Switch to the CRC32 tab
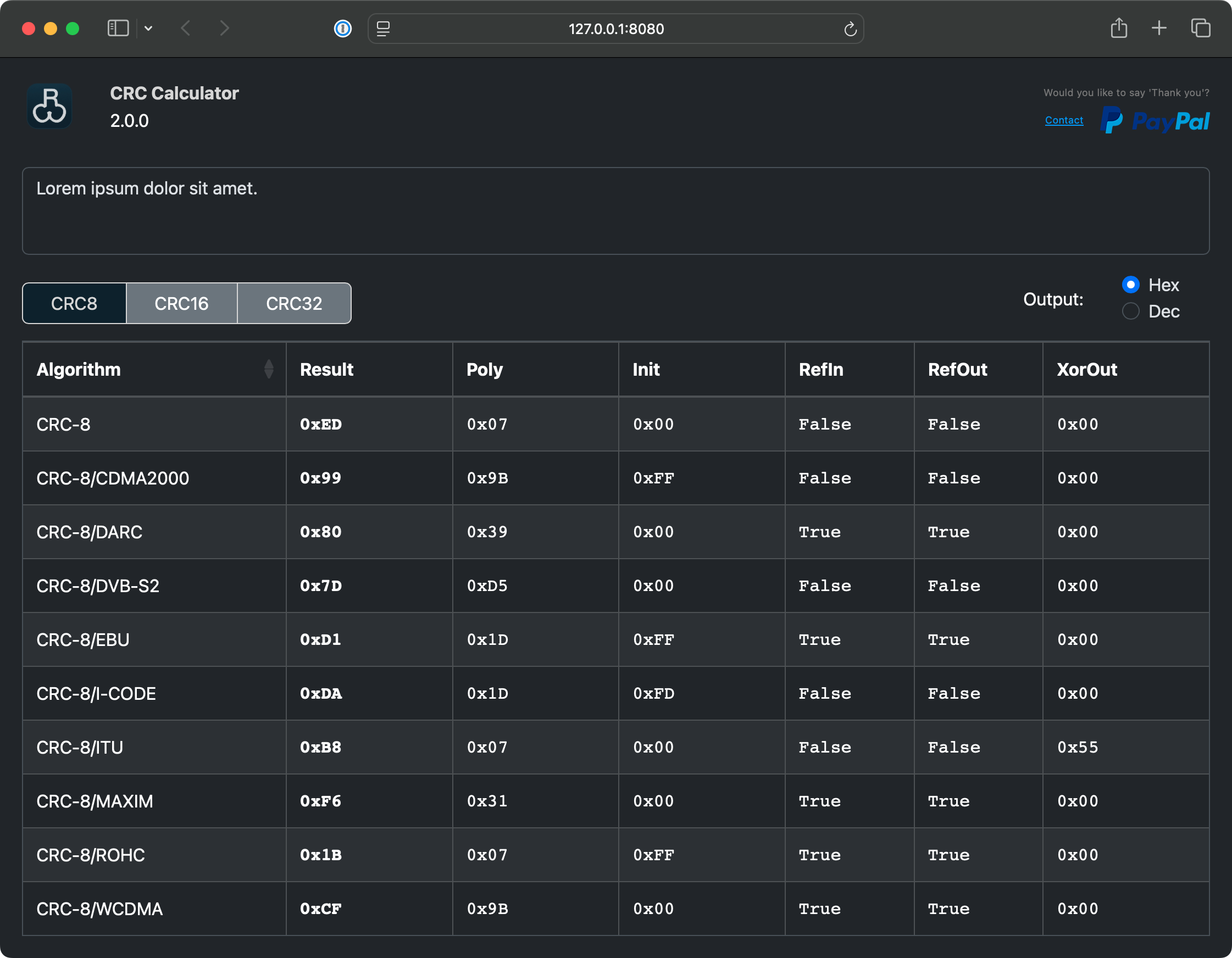 (294, 303)
